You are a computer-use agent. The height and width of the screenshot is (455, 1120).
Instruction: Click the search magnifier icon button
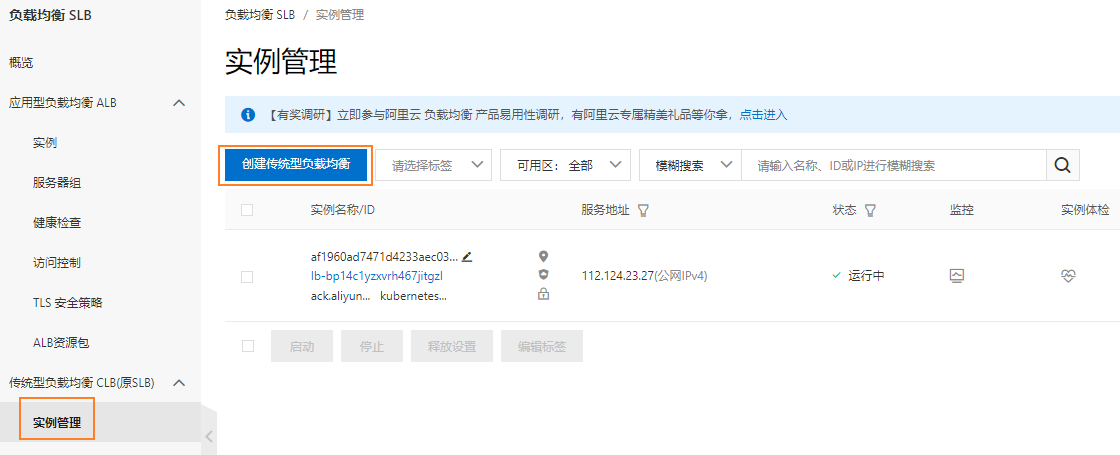click(x=1062, y=165)
